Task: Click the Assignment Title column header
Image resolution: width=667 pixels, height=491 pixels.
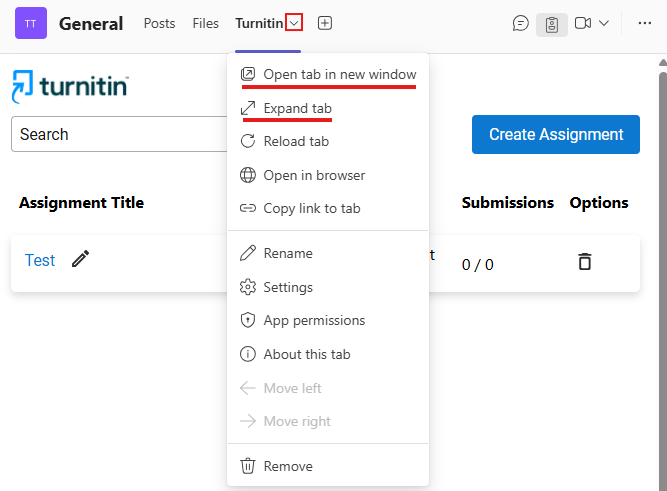Action: click(82, 203)
